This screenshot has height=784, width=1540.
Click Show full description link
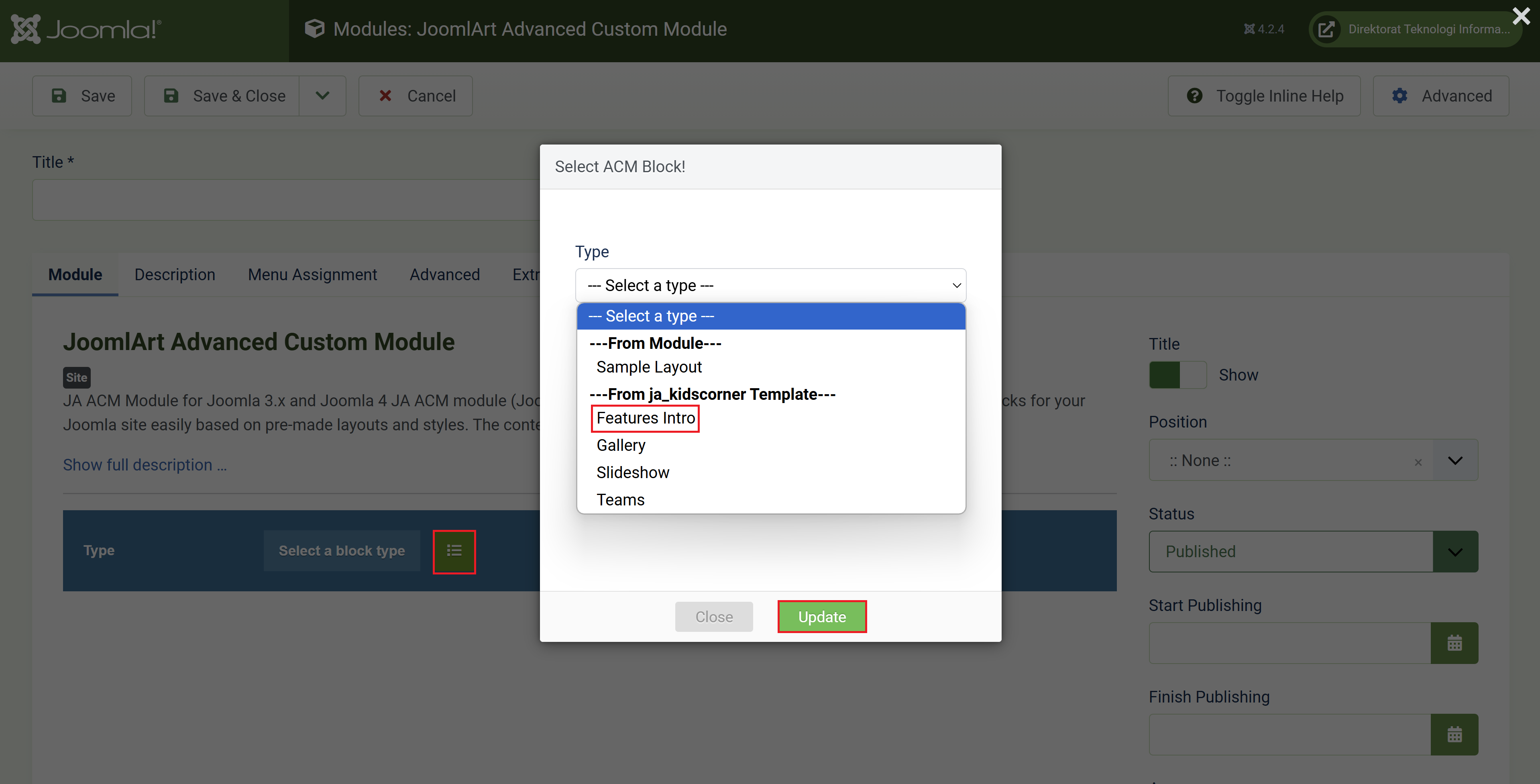click(145, 464)
